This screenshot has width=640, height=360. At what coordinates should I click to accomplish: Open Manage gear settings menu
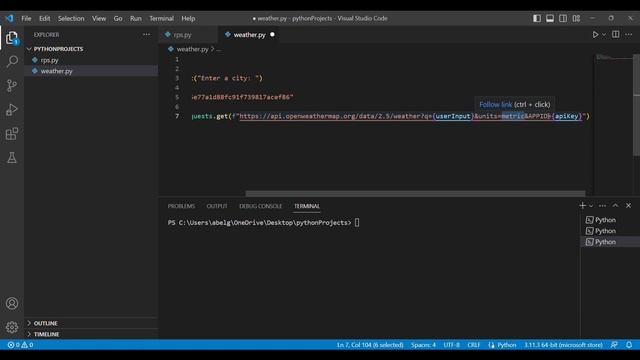[12, 327]
